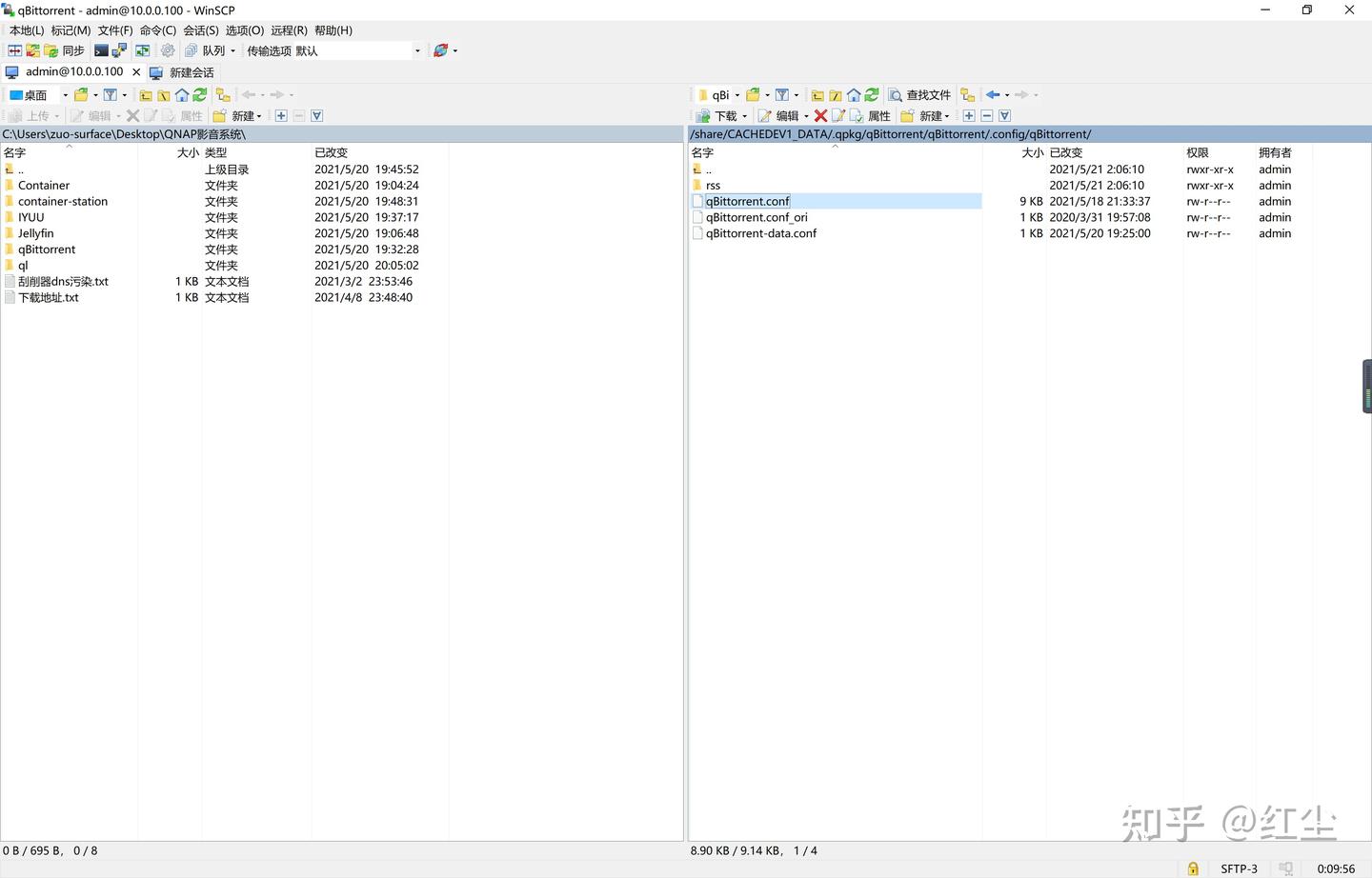
Task: Click the Find Files (查找文件) button
Action: point(919,94)
